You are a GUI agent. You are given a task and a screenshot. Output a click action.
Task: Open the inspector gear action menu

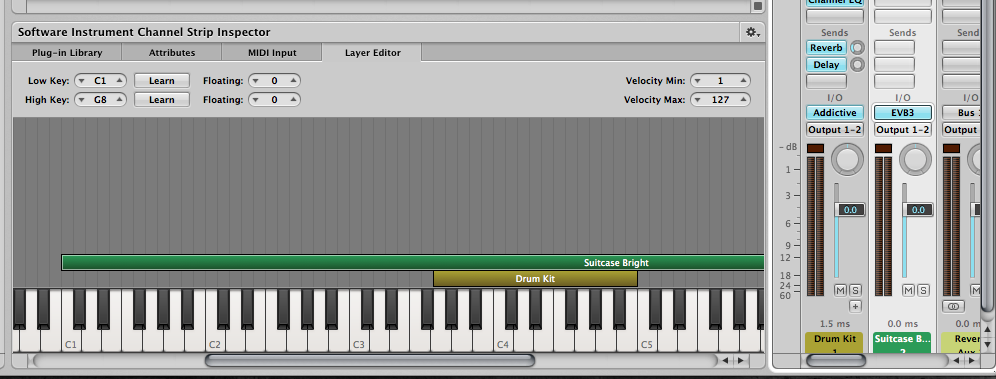pyautogui.click(x=752, y=32)
